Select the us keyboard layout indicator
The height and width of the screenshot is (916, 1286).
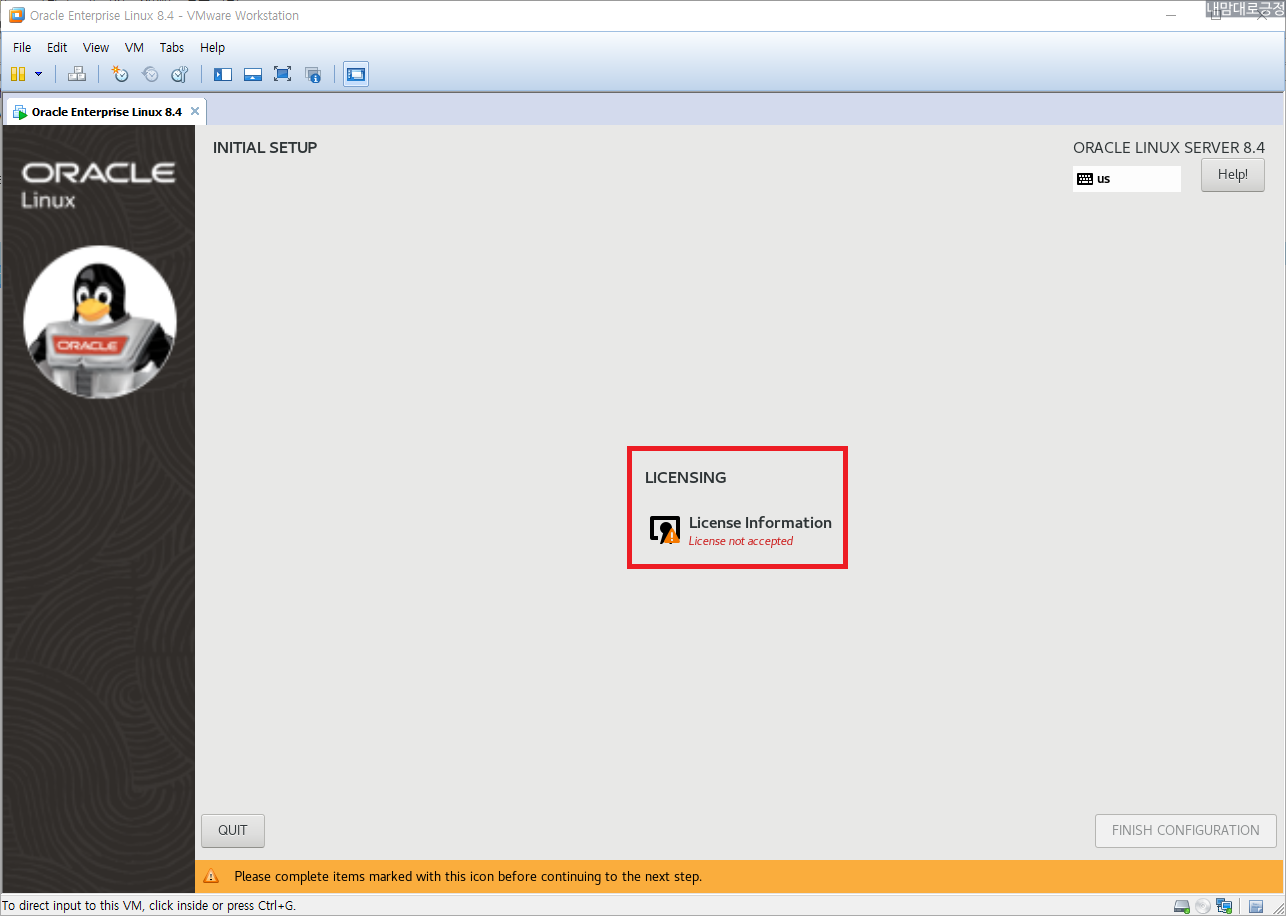click(x=1126, y=179)
